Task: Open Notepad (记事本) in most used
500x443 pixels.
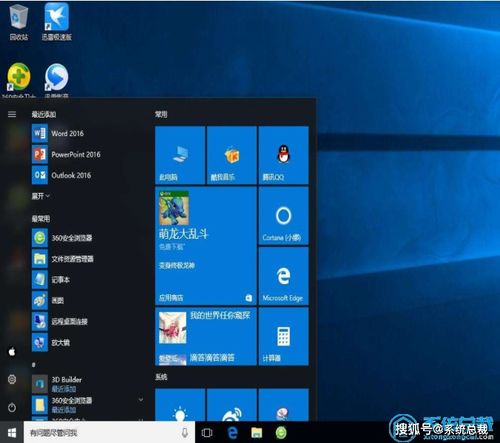Action: click(x=87, y=280)
